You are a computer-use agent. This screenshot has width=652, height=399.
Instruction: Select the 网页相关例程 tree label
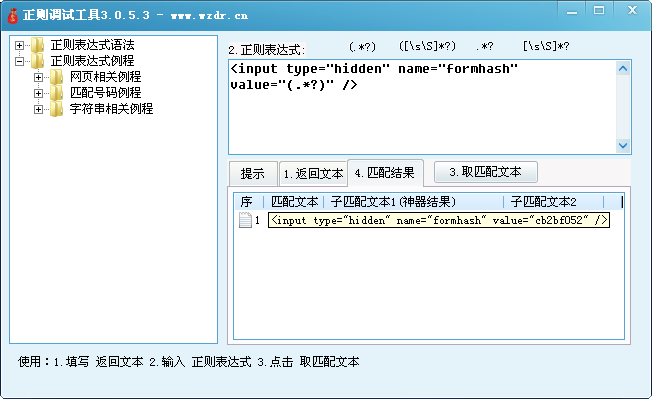(x=106, y=77)
